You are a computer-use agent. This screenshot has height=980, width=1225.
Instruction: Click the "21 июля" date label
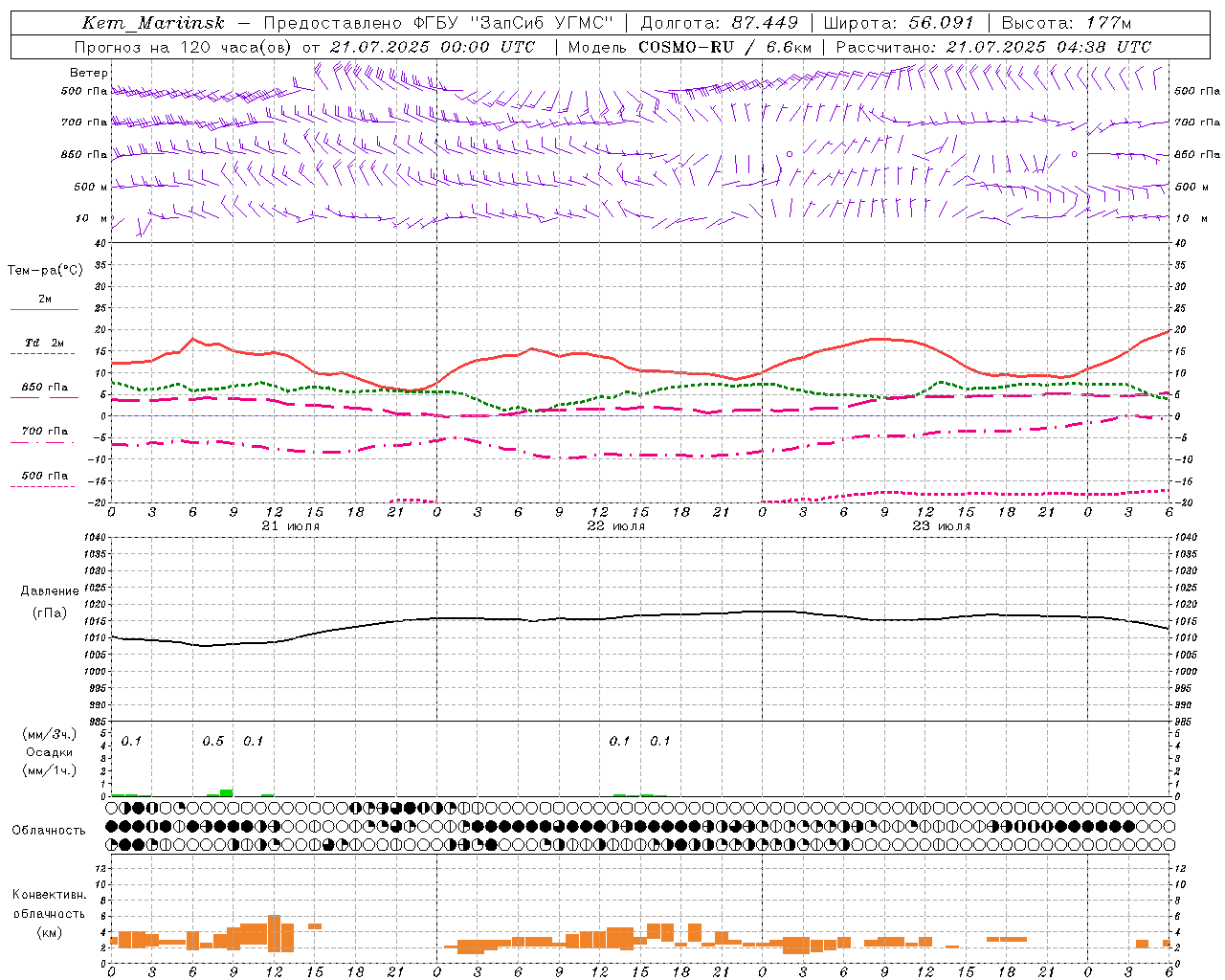point(291,526)
